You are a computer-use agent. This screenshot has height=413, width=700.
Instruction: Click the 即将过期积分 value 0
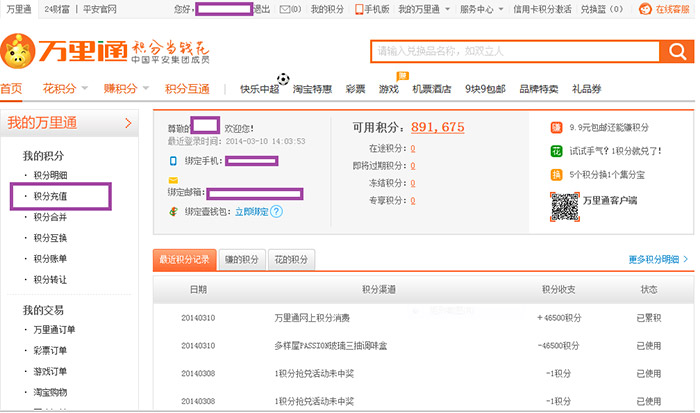pos(412,166)
